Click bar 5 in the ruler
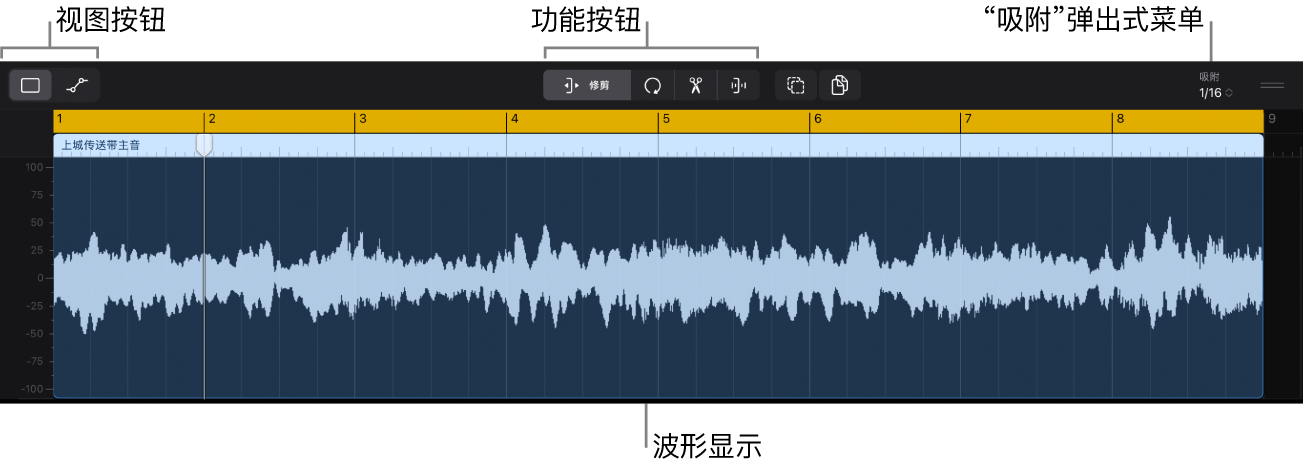 click(x=665, y=119)
